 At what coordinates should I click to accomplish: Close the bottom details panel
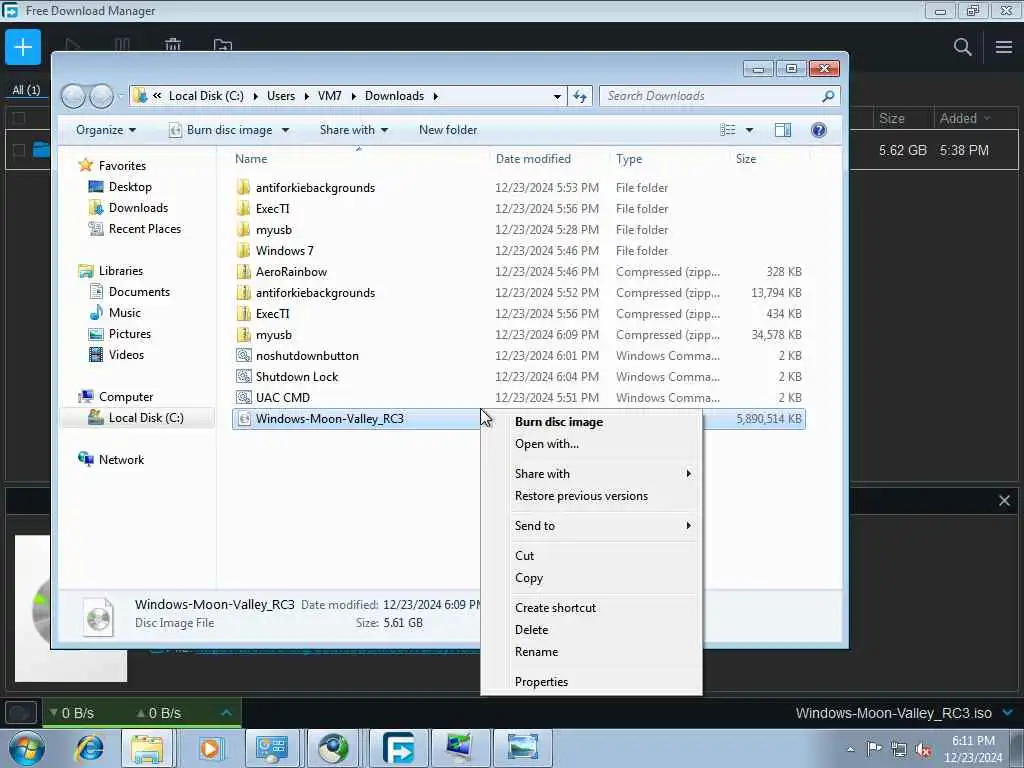(1004, 501)
